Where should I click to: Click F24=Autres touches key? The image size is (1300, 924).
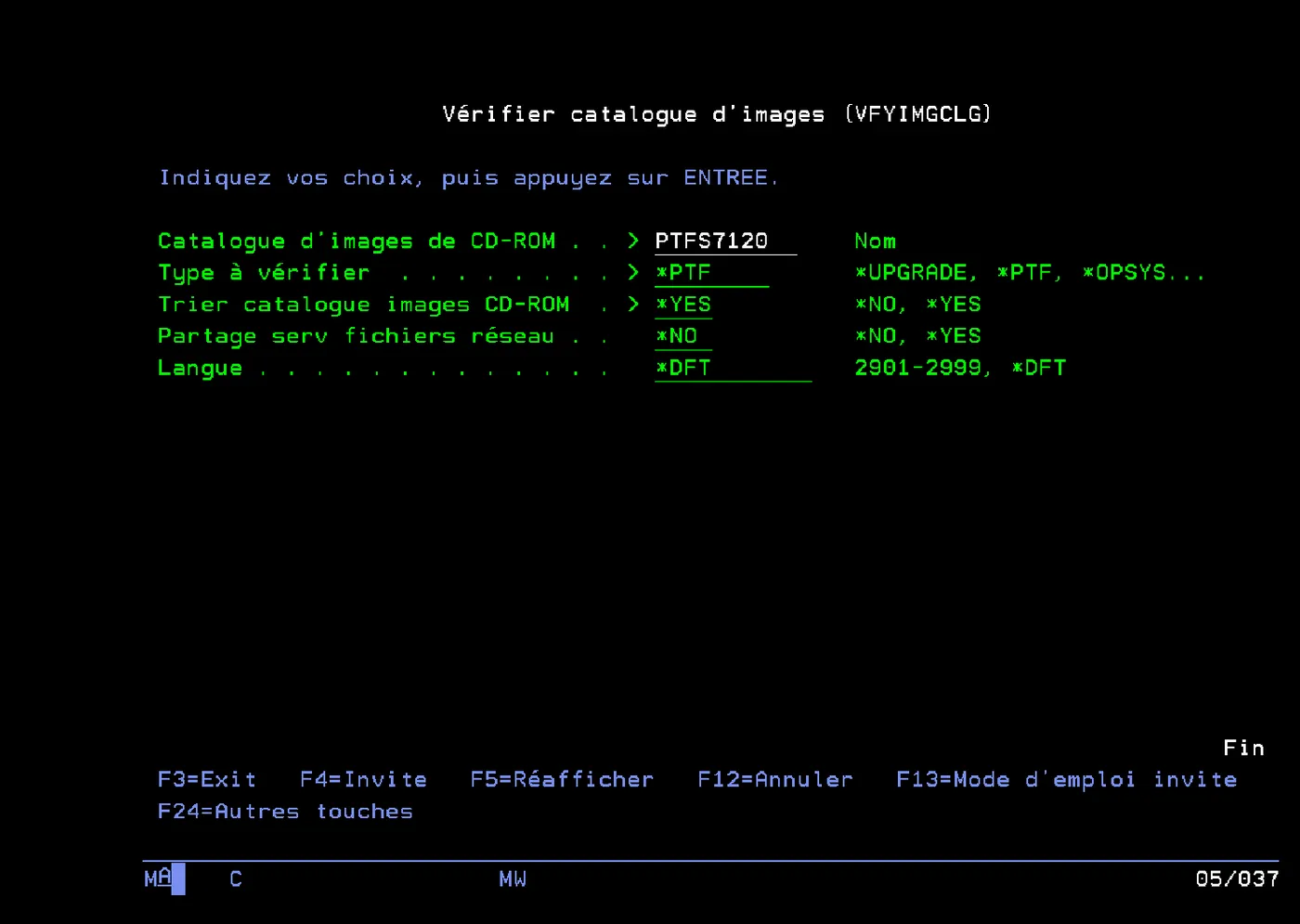pyautogui.click(x=285, y=812)
